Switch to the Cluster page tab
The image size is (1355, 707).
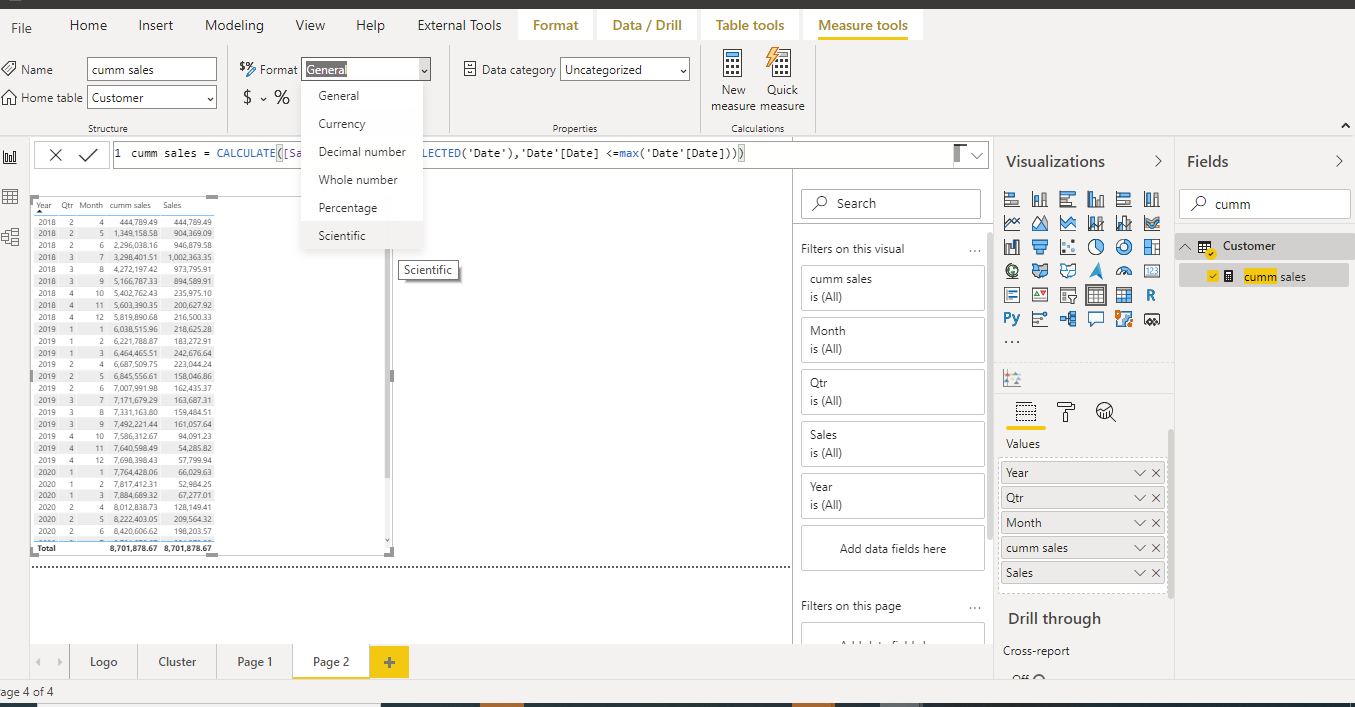point(177,661)
